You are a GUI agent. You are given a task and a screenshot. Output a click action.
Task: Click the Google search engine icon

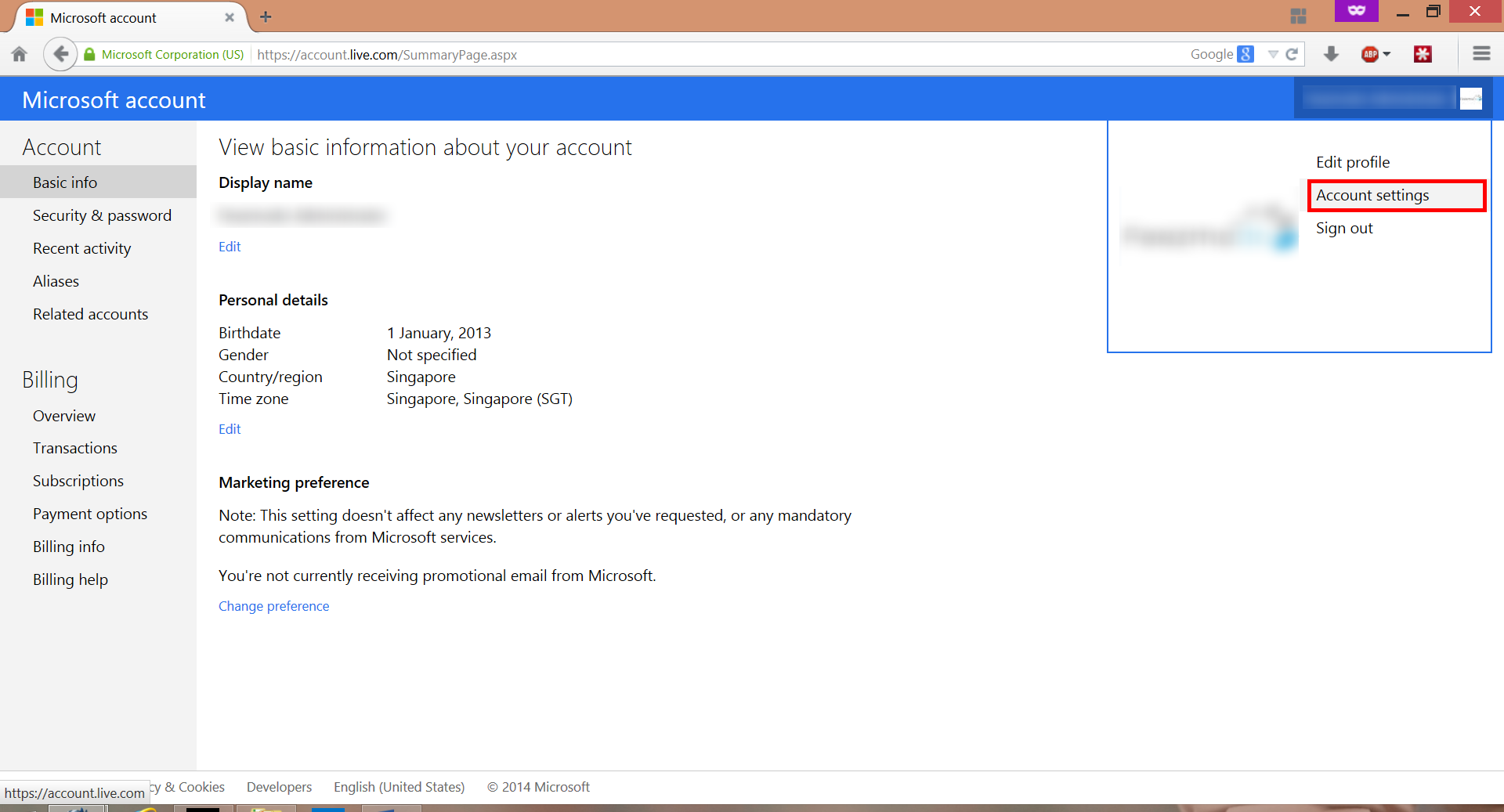tap(1245, 54)
